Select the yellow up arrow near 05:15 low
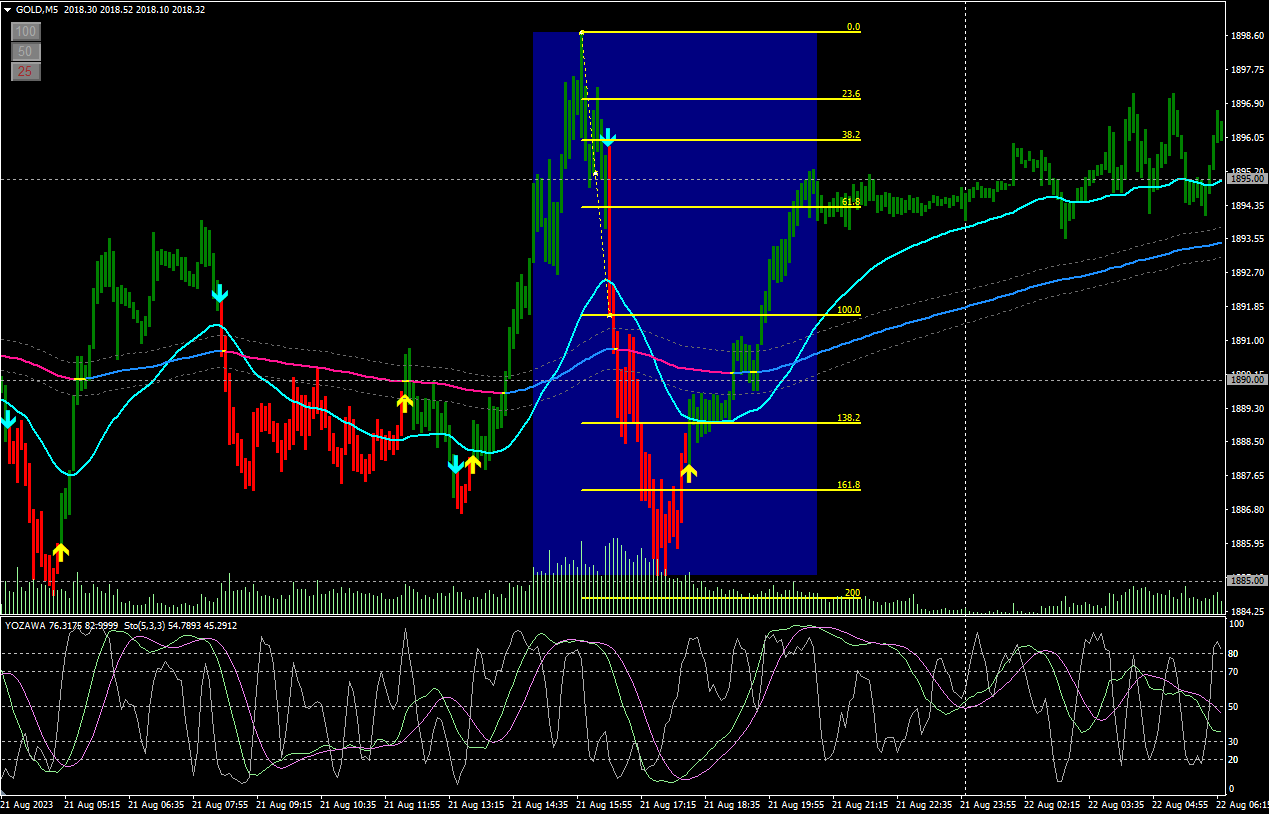The height and width of the screenshot is (814, 1269). pos(61,551)
